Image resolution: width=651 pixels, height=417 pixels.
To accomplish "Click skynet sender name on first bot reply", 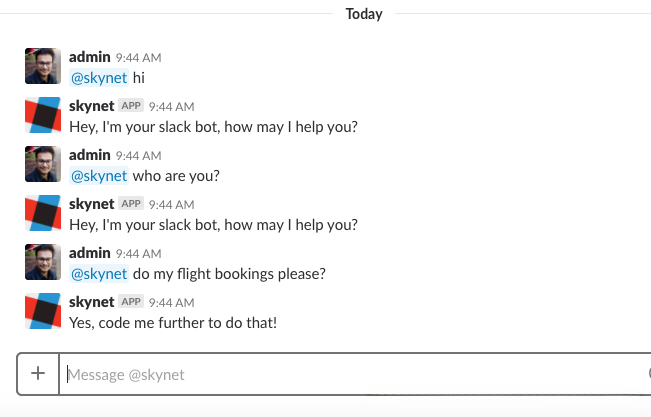I will [91, 106].
